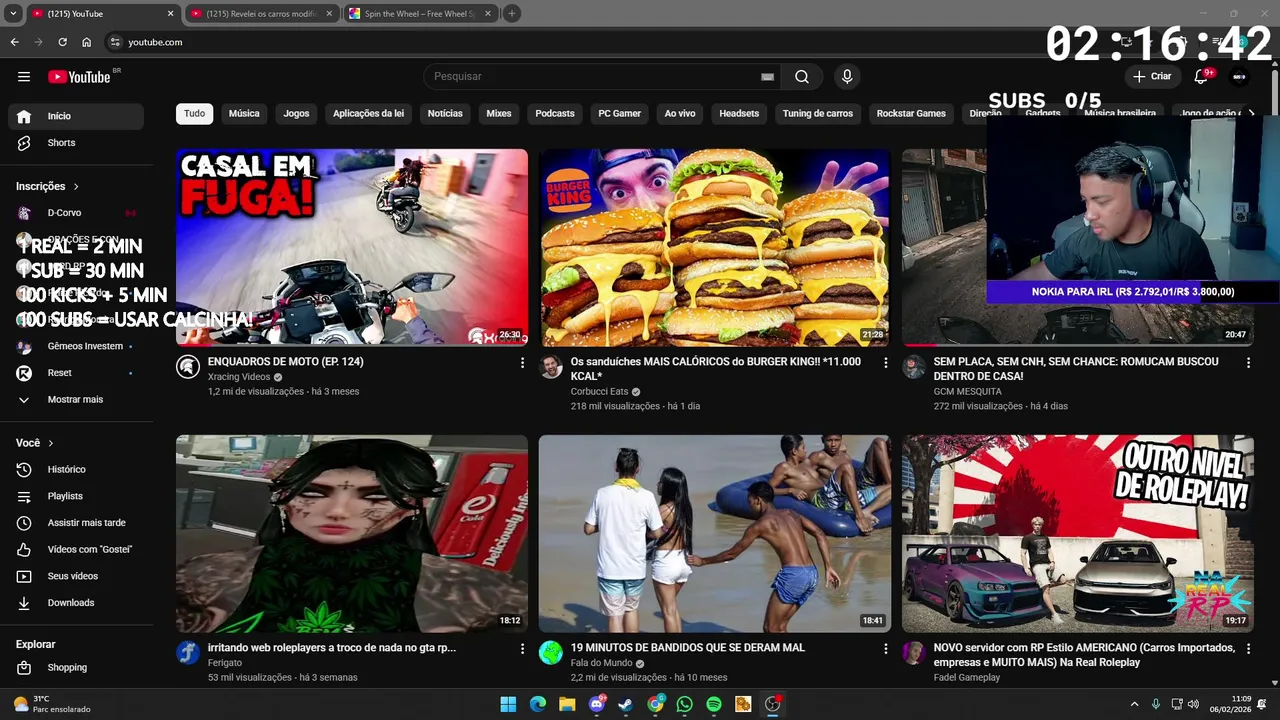
Task: Reload the page
Action: [x=62, y=42]
